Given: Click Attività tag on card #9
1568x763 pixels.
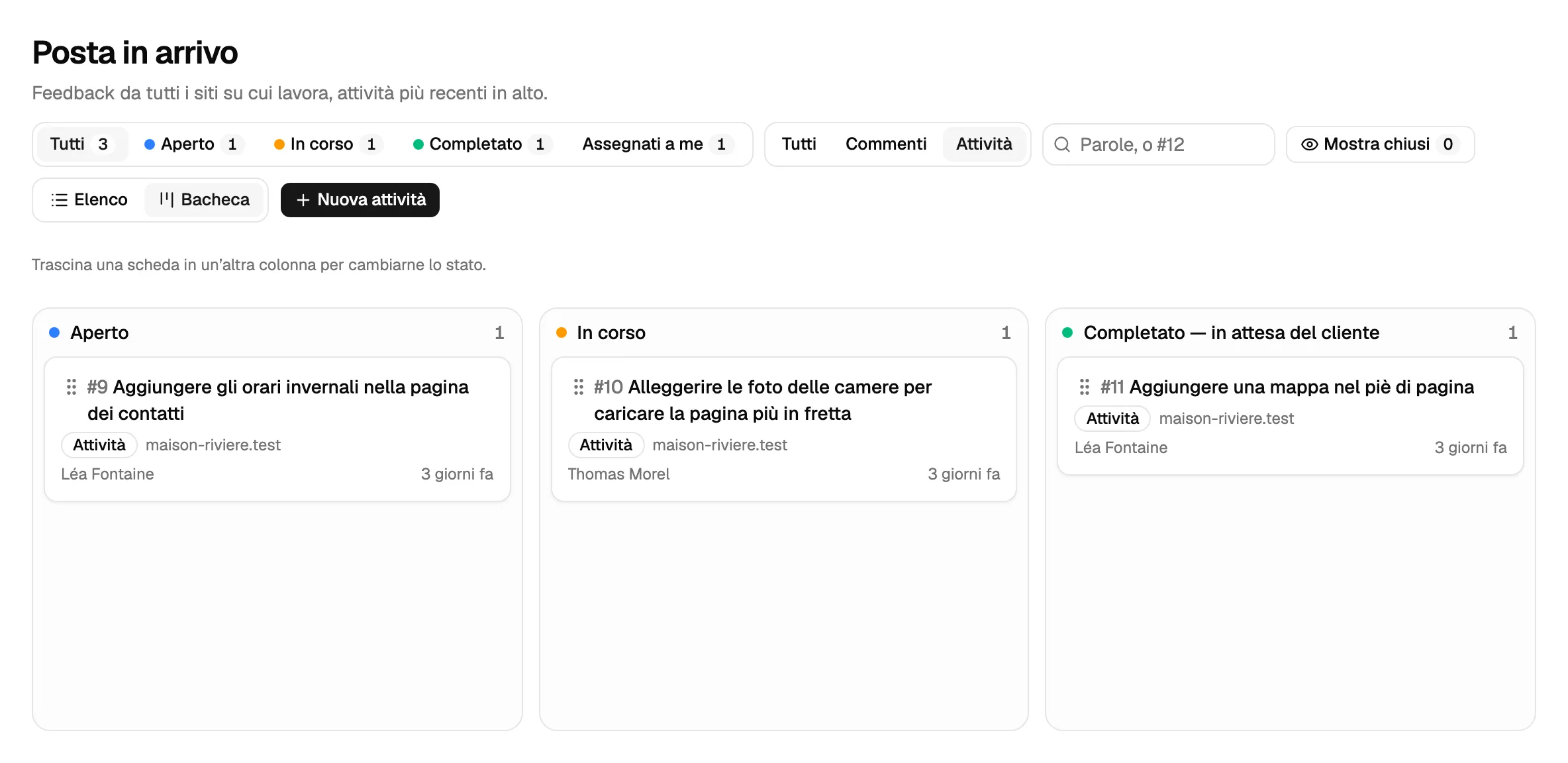Looking at the screenshot, I should click(x=99, y=445).
